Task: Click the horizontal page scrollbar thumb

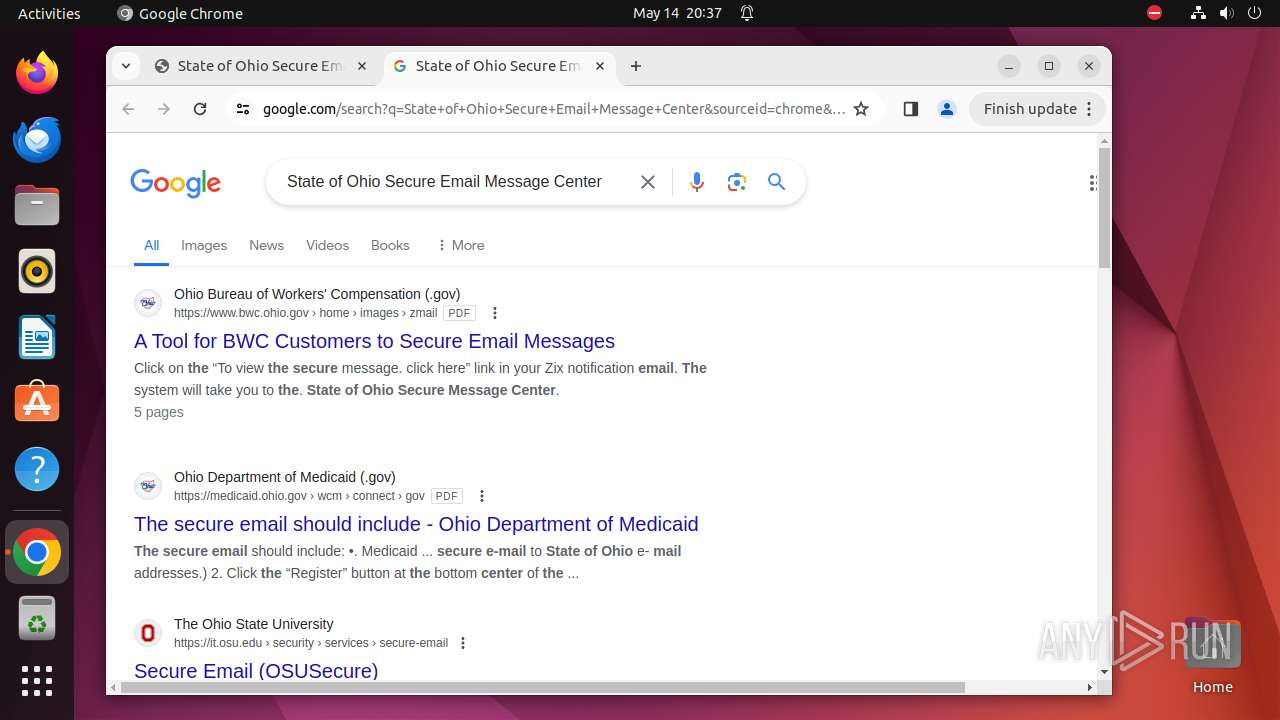Action: click(543, 687)
